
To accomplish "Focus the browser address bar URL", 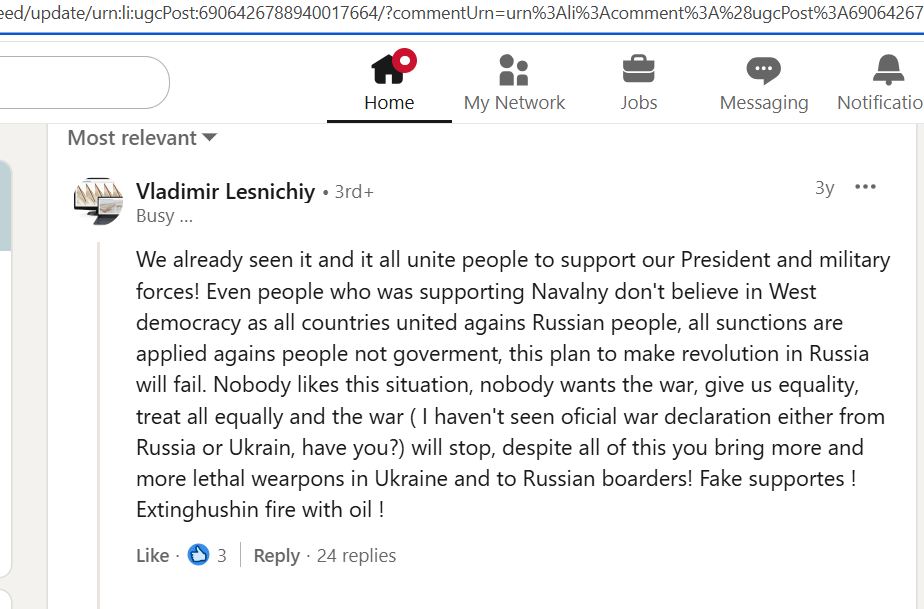I will [460, 15].
